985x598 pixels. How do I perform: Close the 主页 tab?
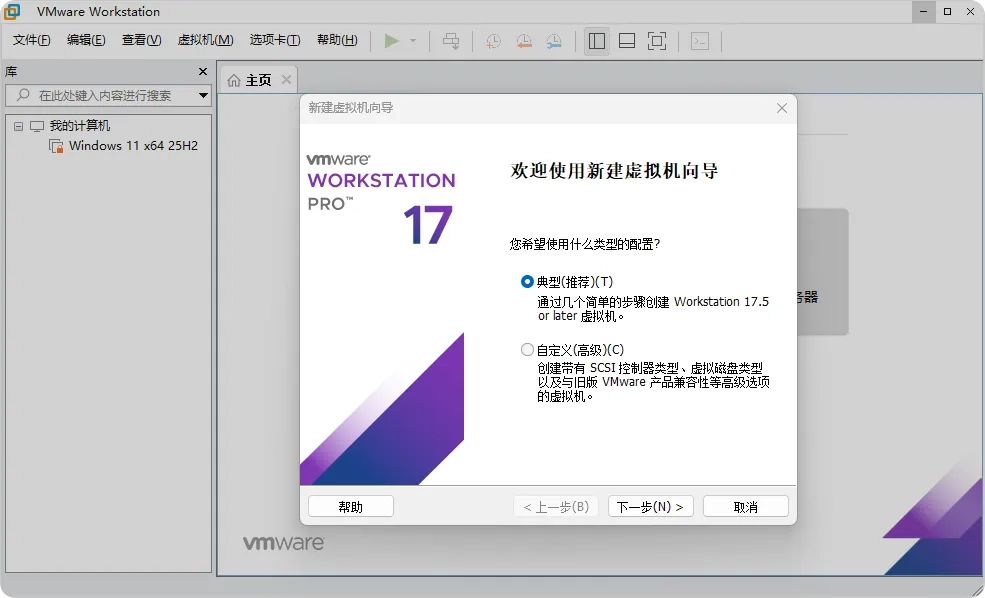click(x=286, y=79)
